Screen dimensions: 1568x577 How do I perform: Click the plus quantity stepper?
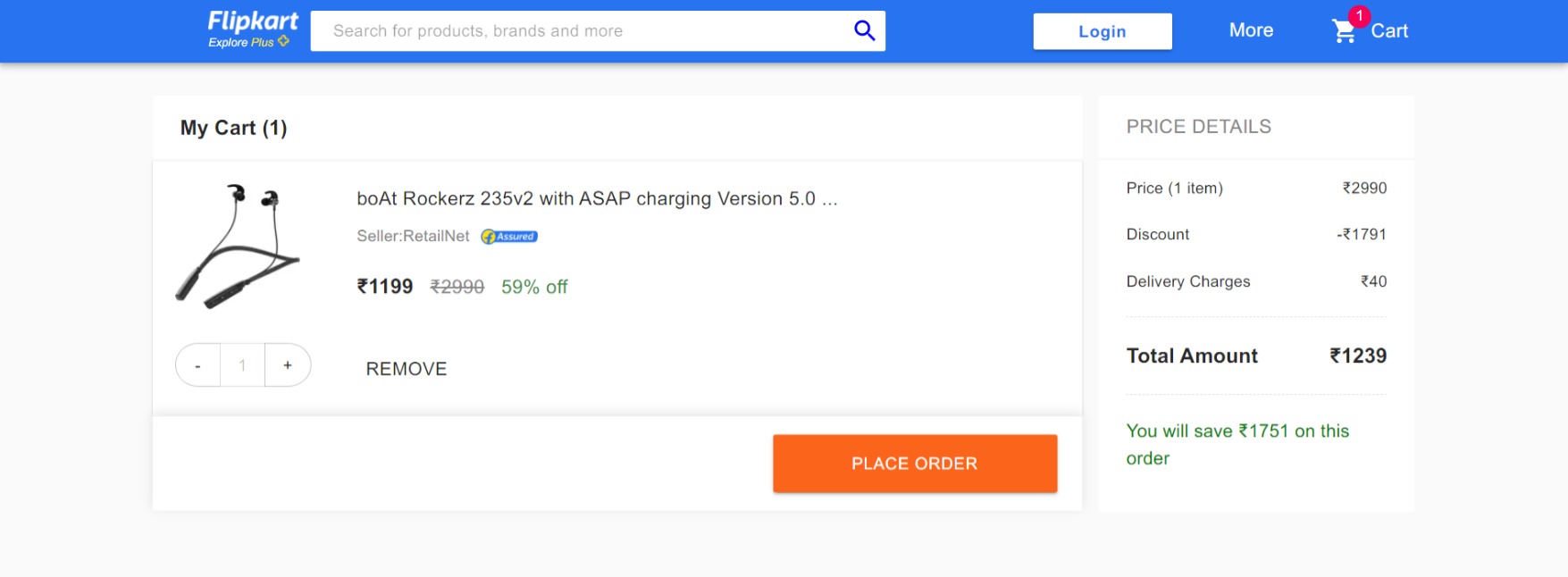pyautogui.click(x=287, y=364)
